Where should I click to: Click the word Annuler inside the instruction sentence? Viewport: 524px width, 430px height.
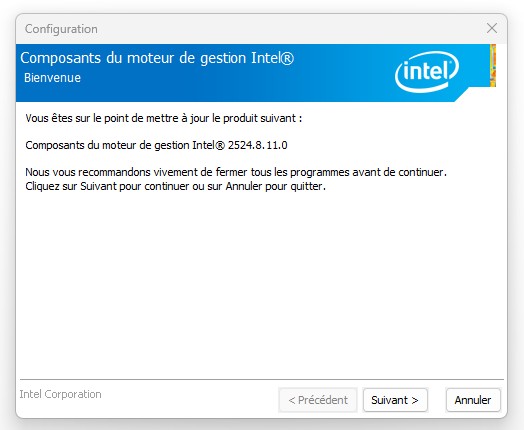[x=244, y=186]
